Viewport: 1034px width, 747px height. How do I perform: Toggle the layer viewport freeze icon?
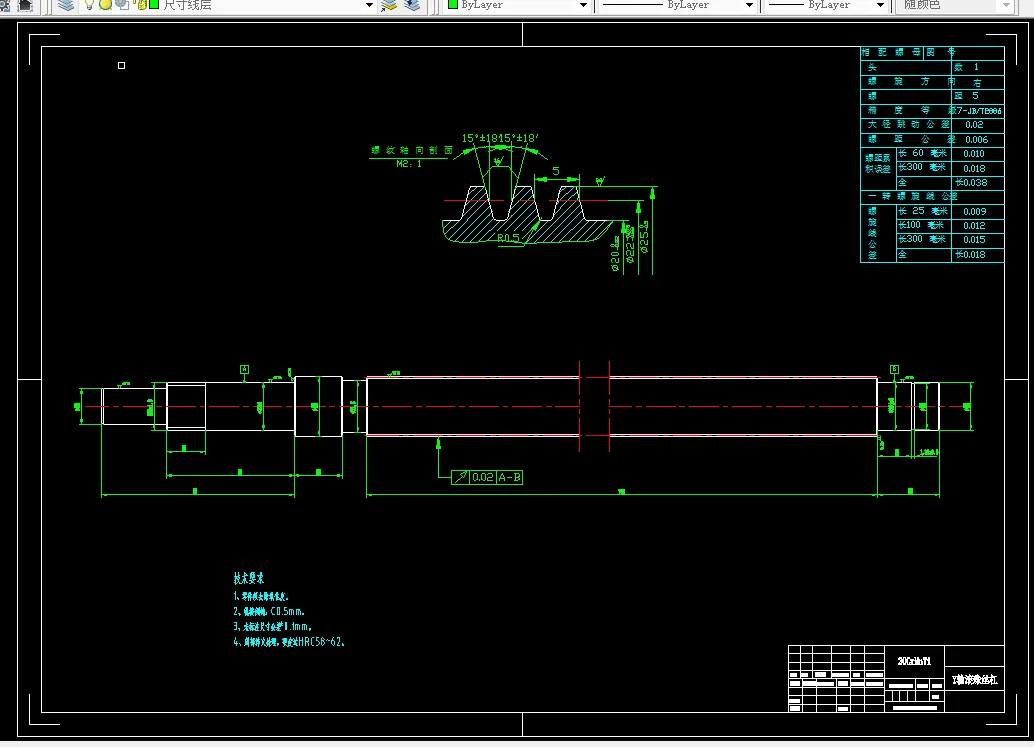[x=123, y=5]
